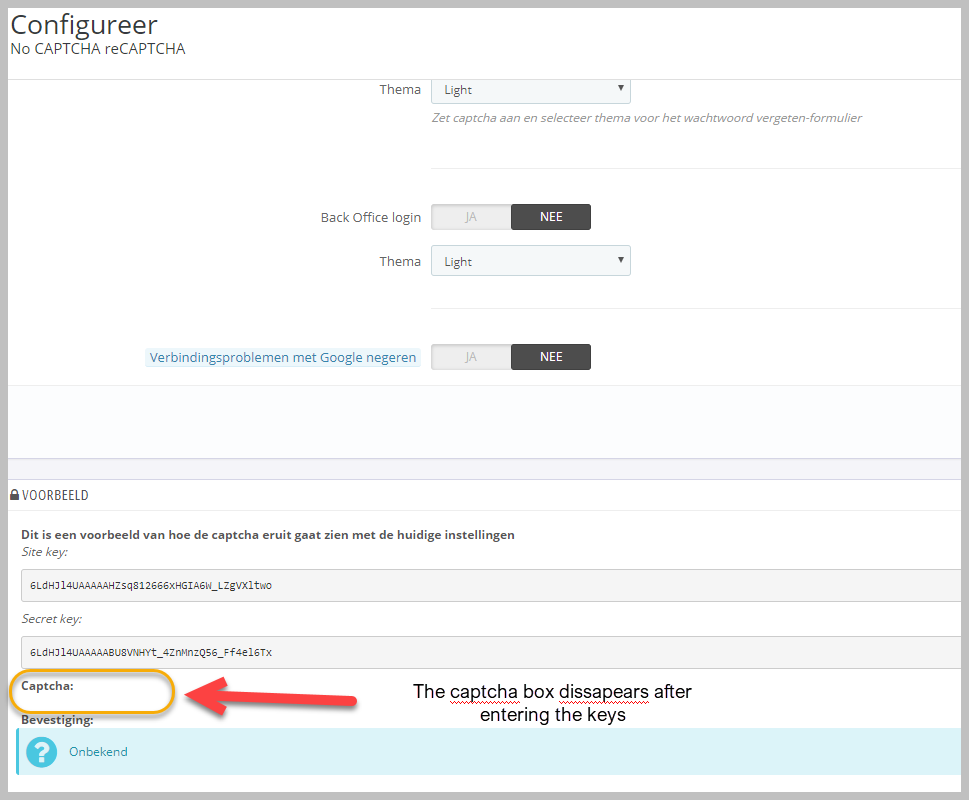Click the Site key input field
The width and height of the screenshot is (969, 800).
pos(490,585)
